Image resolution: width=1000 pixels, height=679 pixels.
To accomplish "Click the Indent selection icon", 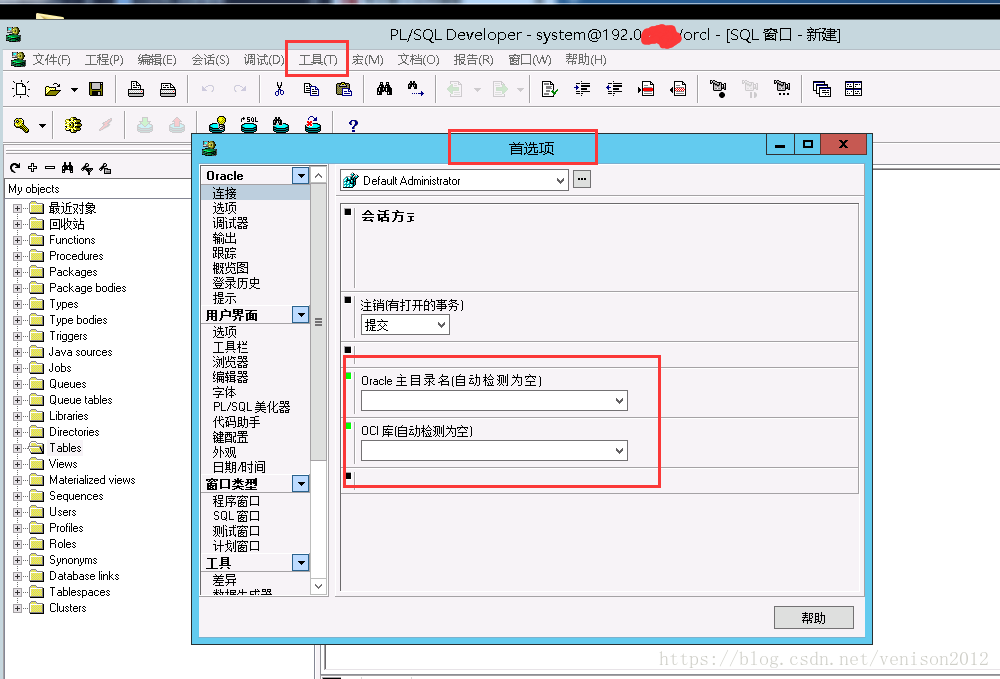I will (582, 89).
